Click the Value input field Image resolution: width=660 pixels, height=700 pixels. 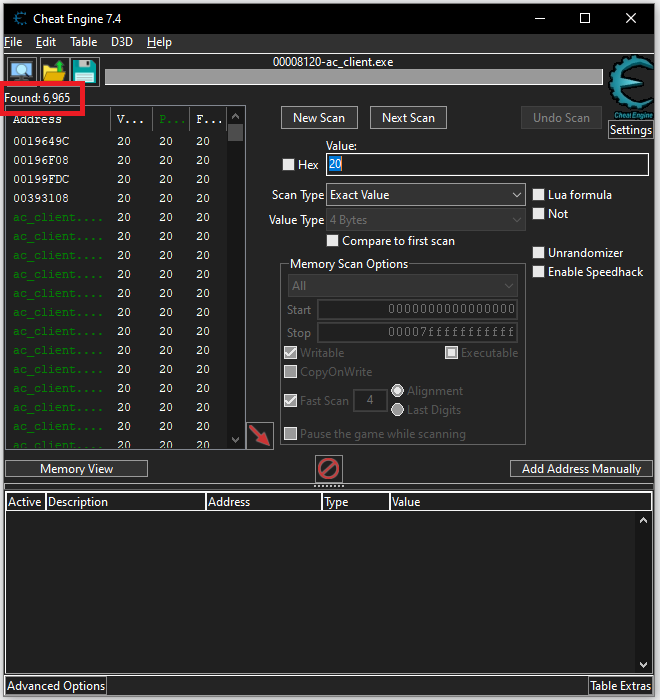[487, 165]
